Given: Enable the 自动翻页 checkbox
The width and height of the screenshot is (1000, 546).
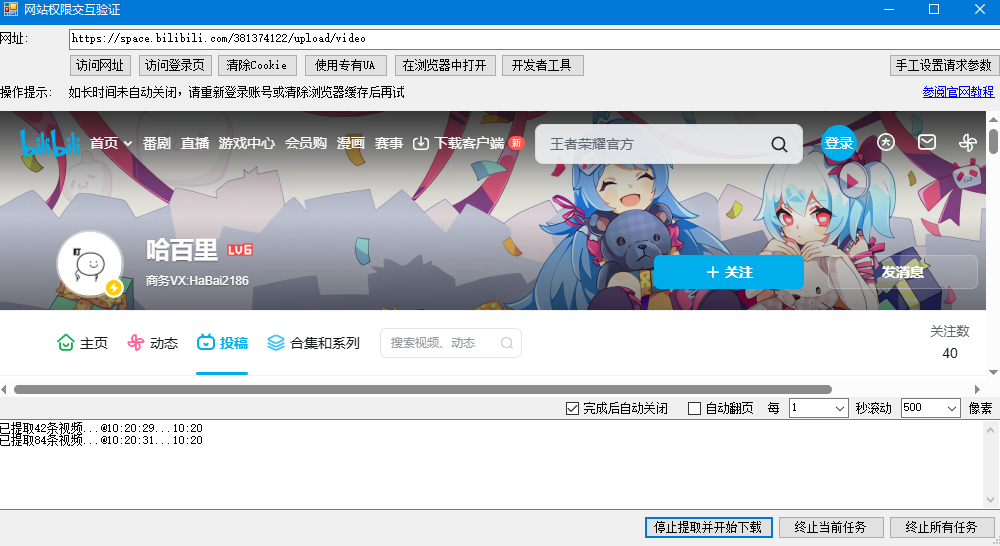Looking at the screenshot, I should tap(695, 408).
